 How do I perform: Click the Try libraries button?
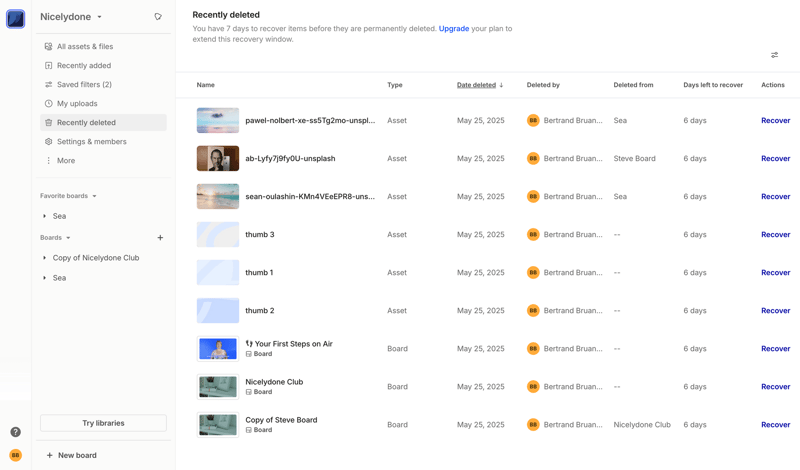click(x=103, y=423)
